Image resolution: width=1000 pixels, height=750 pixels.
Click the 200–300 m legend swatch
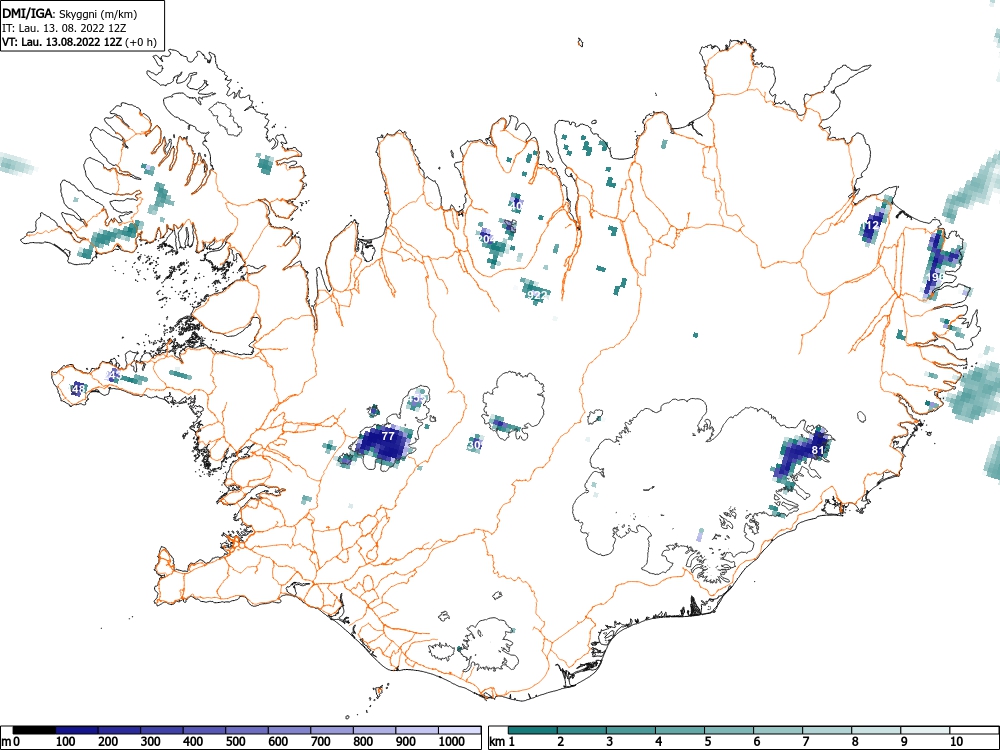[x=120, y=730]
